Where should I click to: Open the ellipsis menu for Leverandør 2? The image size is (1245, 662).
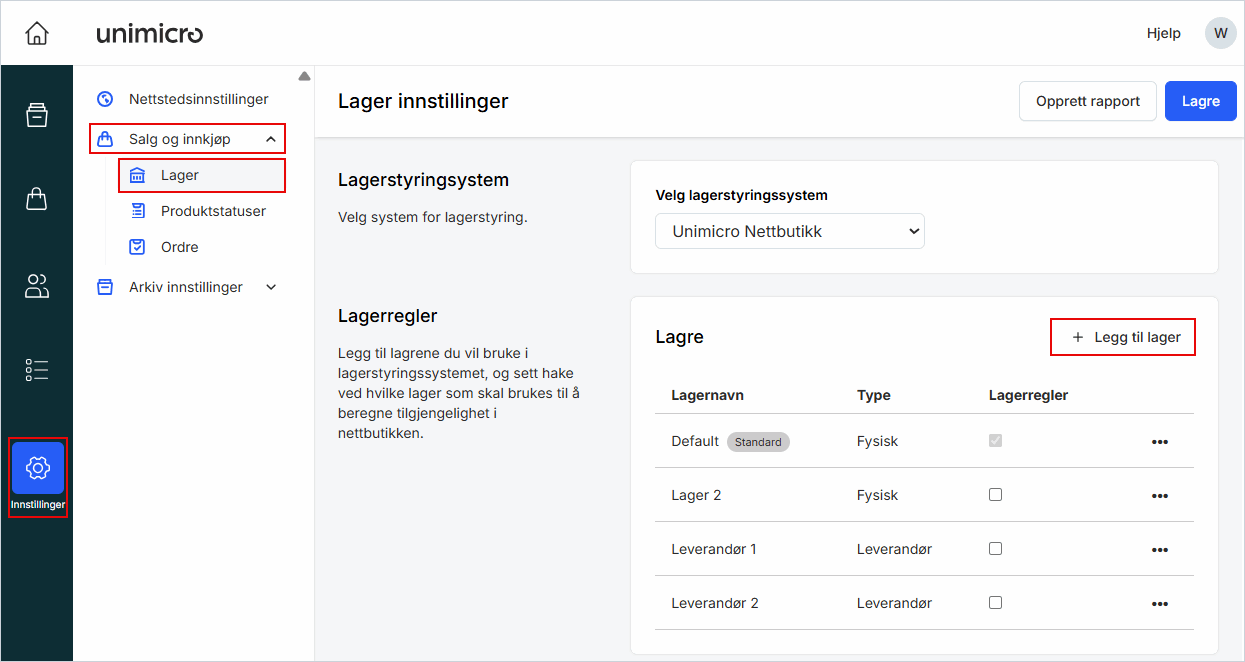tap(1159, 603)
